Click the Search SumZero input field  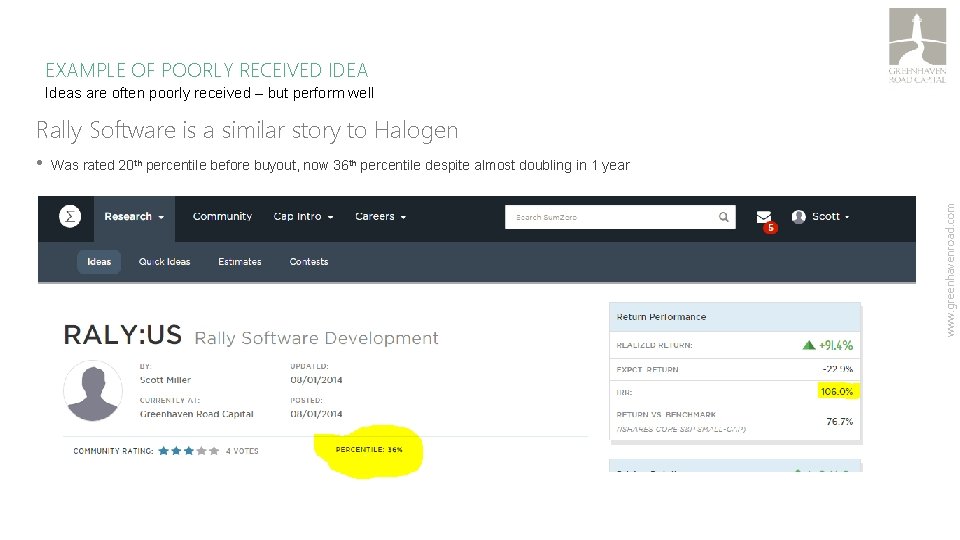(x=620, y=217)
